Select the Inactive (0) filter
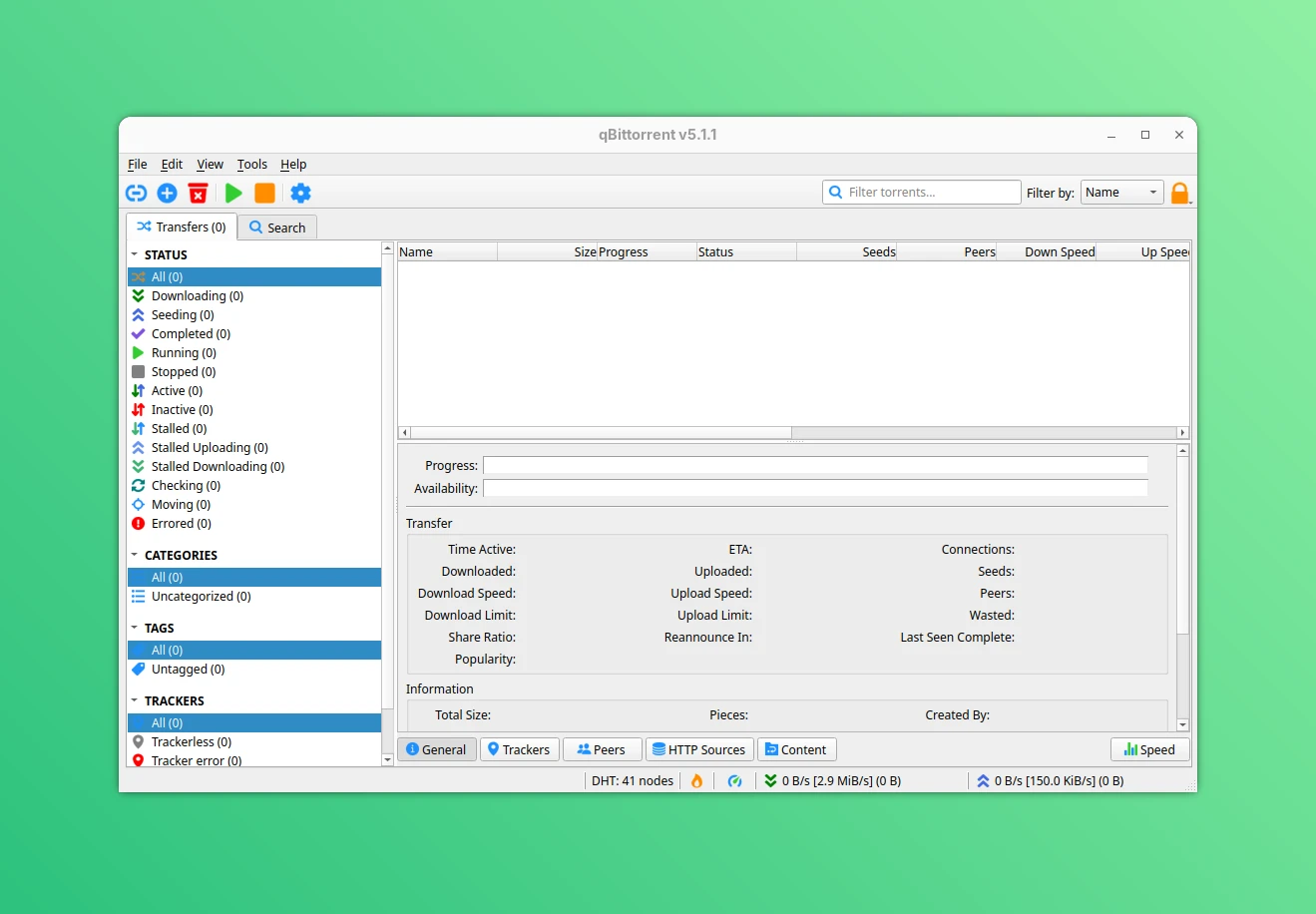This screenshot has width=1316, height=914. [254, 409]
